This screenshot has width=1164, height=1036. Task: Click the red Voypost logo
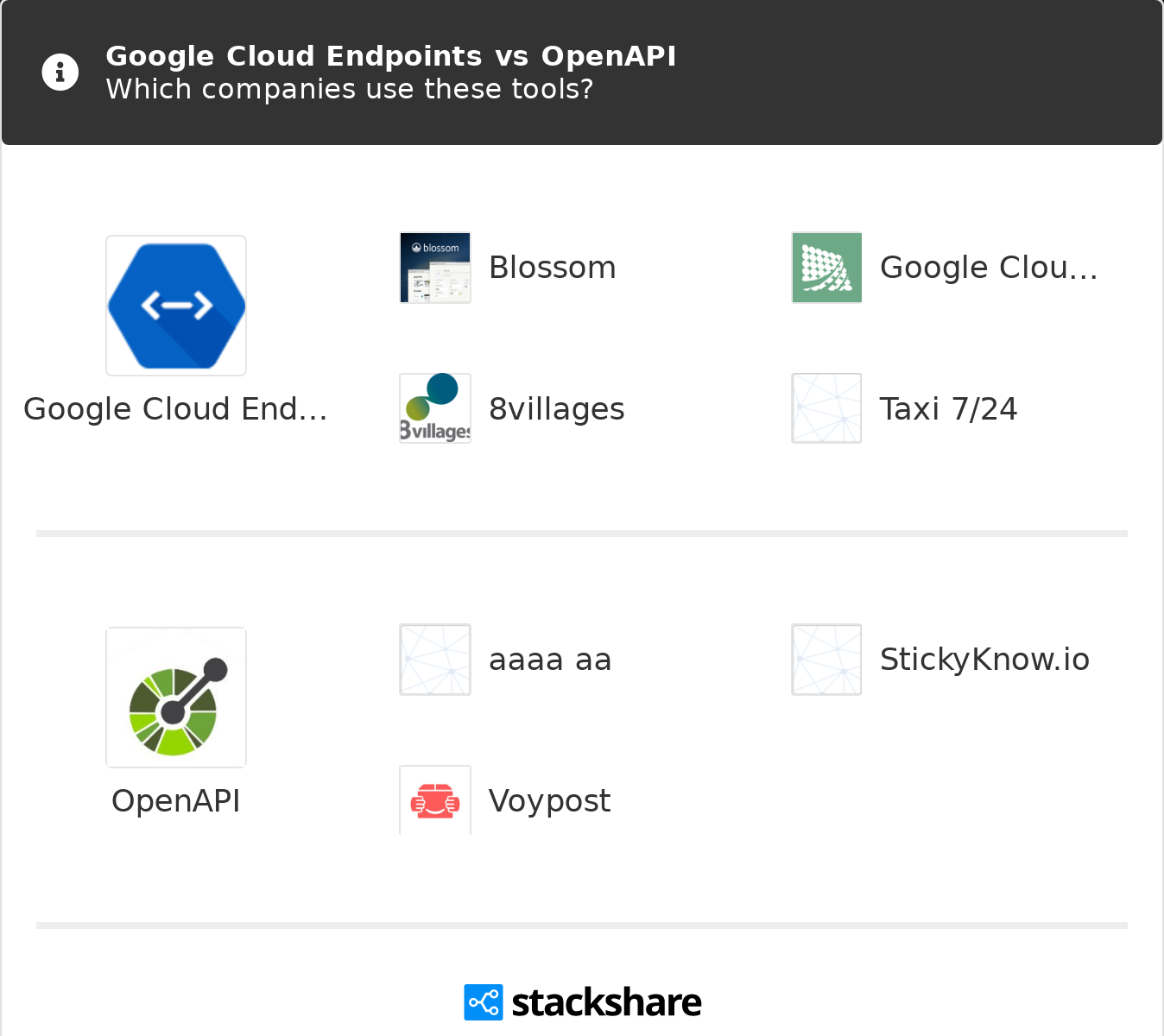[x=435, y=801]
